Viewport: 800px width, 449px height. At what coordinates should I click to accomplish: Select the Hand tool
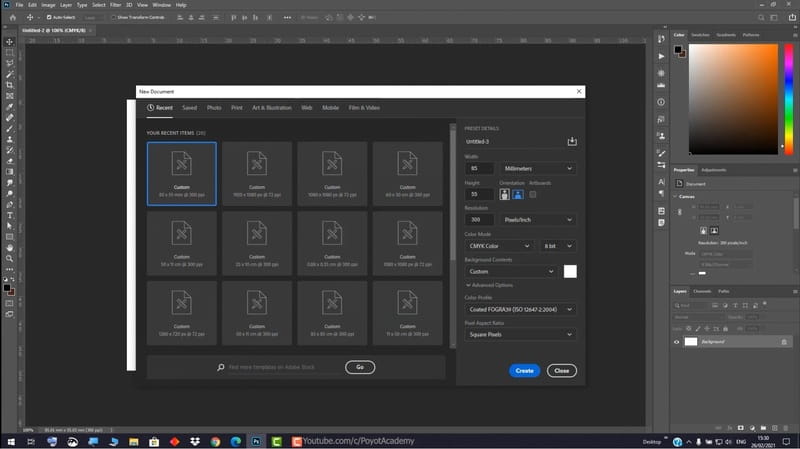click(x=10, y=247)
